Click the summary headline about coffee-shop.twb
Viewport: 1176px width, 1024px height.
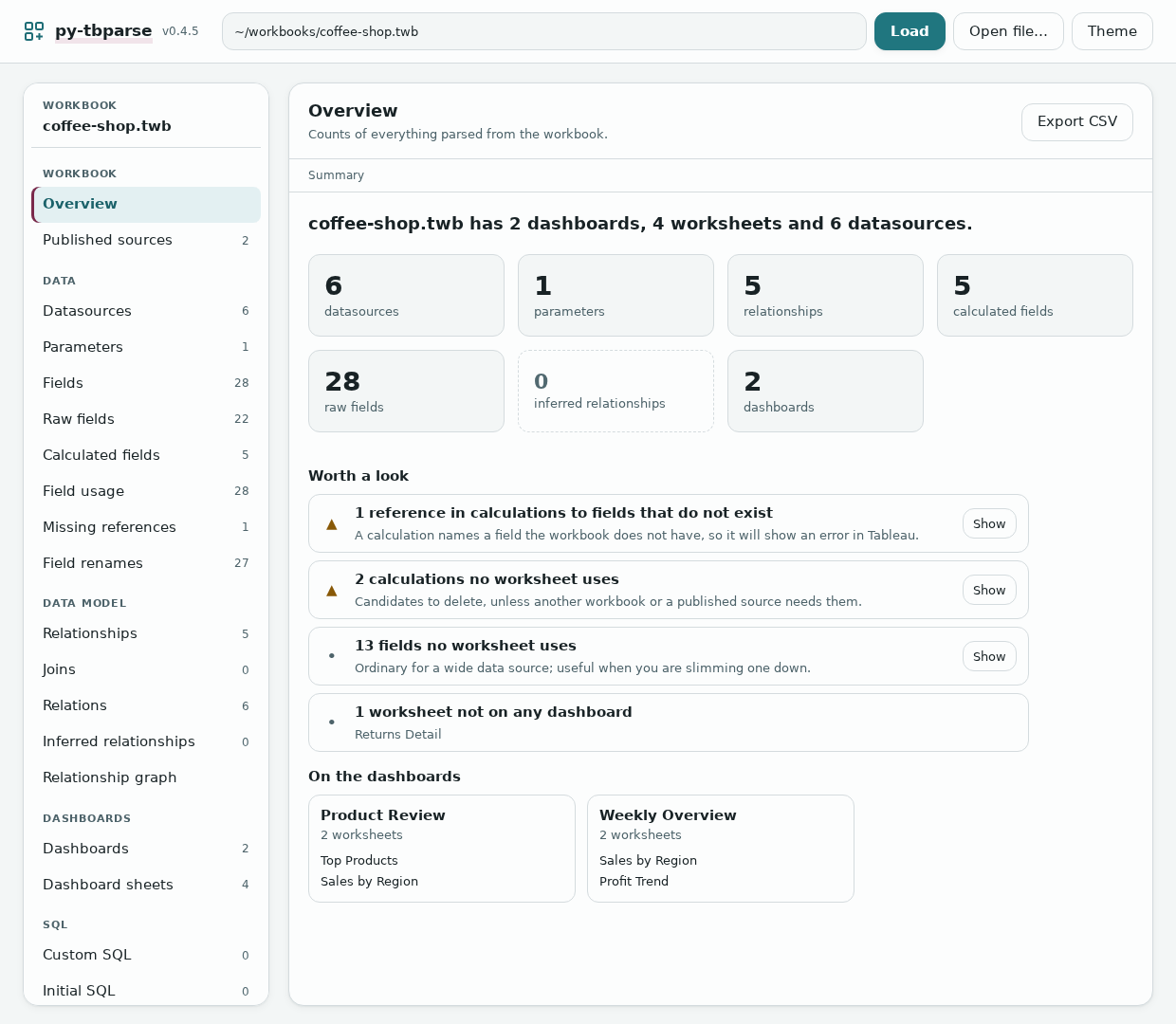(x=640, y=224)
